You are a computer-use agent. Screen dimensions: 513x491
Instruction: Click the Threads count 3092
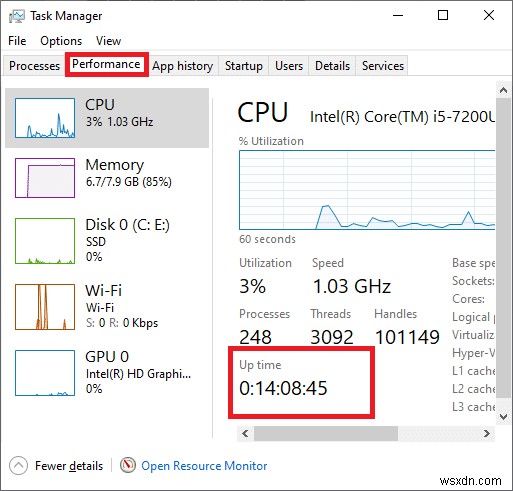click(x=332, y=337)
